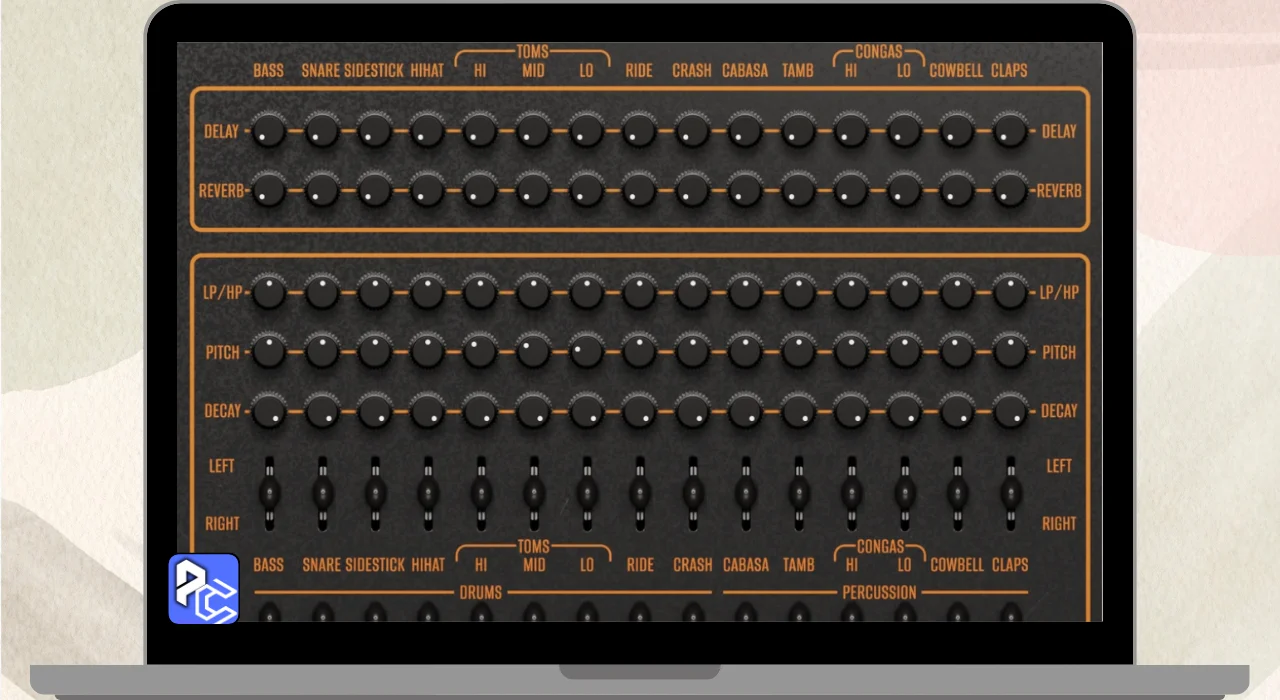
Task: Click the Crash pan slider
Action: [x=692, y=493]
